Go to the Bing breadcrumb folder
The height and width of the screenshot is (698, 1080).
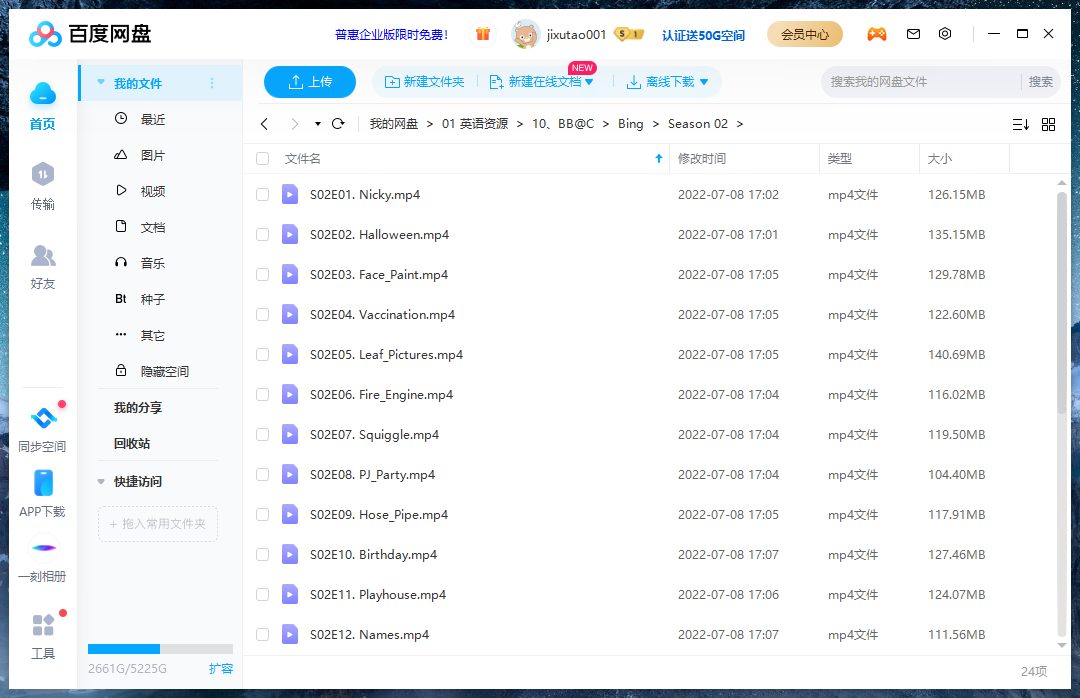point(630,124)
